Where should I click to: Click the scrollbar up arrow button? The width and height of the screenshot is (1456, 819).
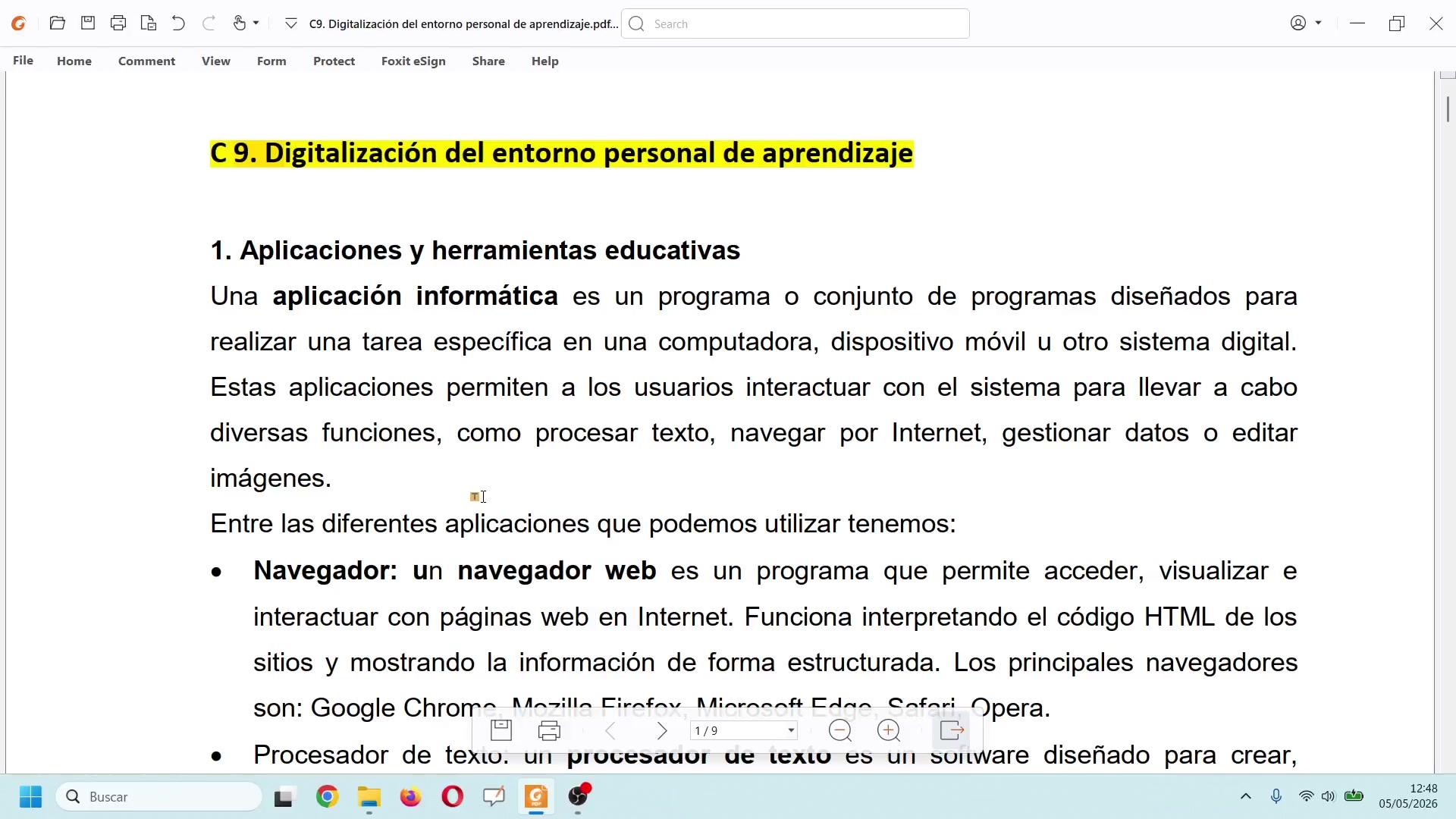(1448, 74)
